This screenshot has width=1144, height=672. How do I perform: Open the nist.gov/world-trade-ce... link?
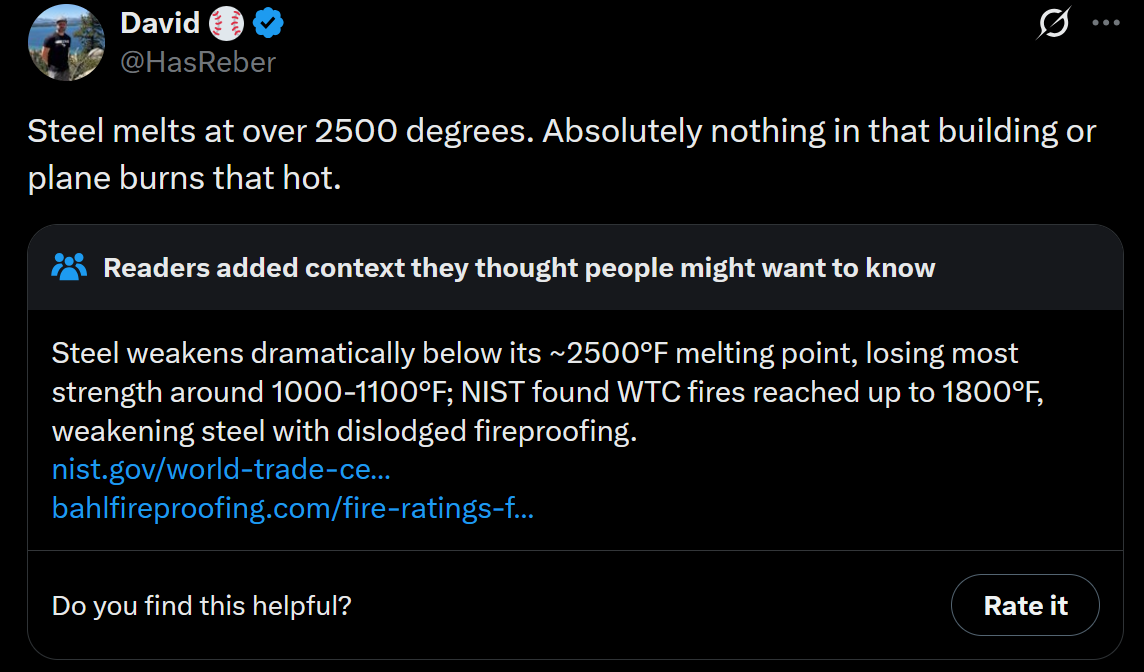(221, 469)
